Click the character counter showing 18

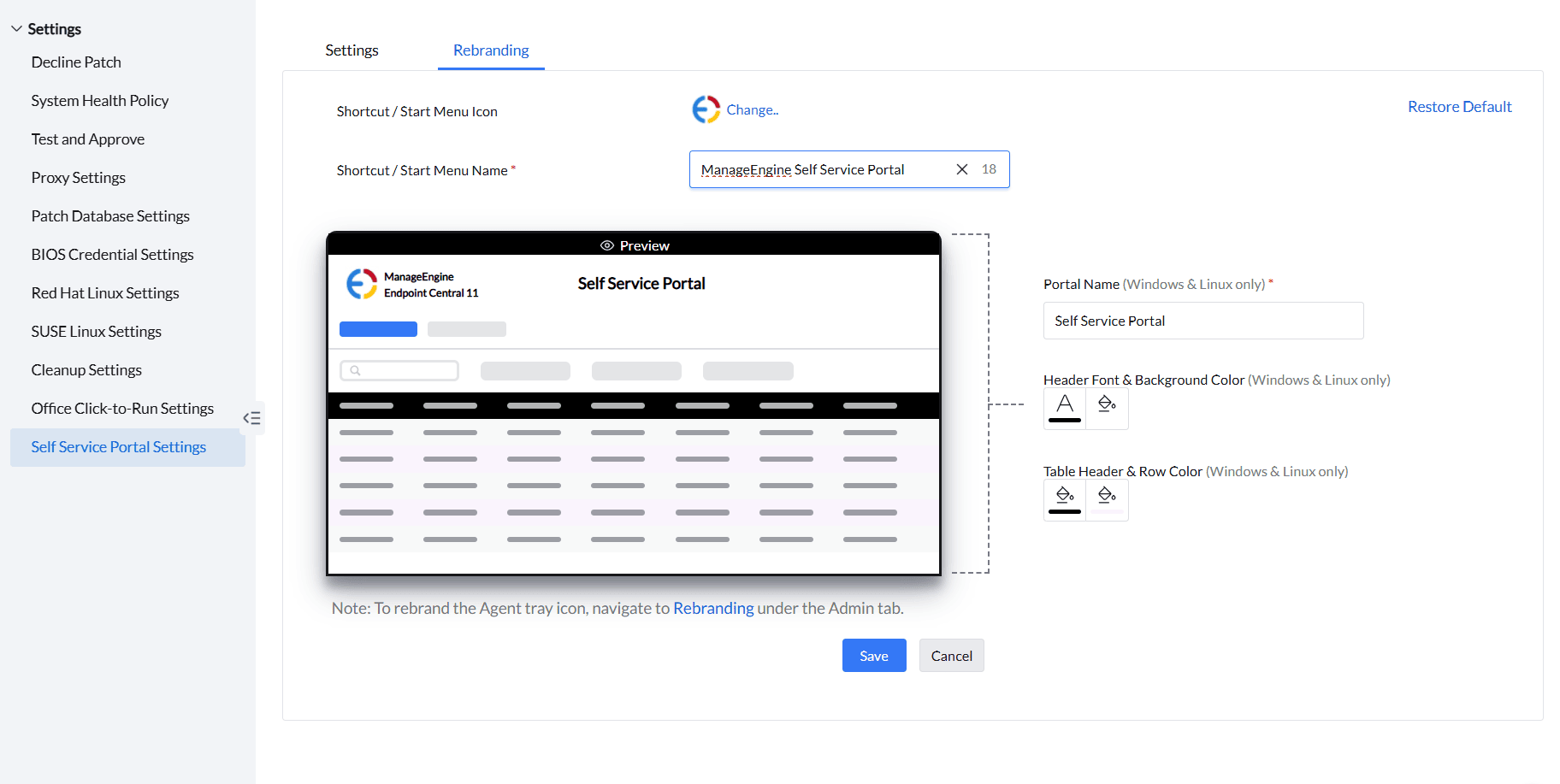pyautogui.click(x=989, y=169)
